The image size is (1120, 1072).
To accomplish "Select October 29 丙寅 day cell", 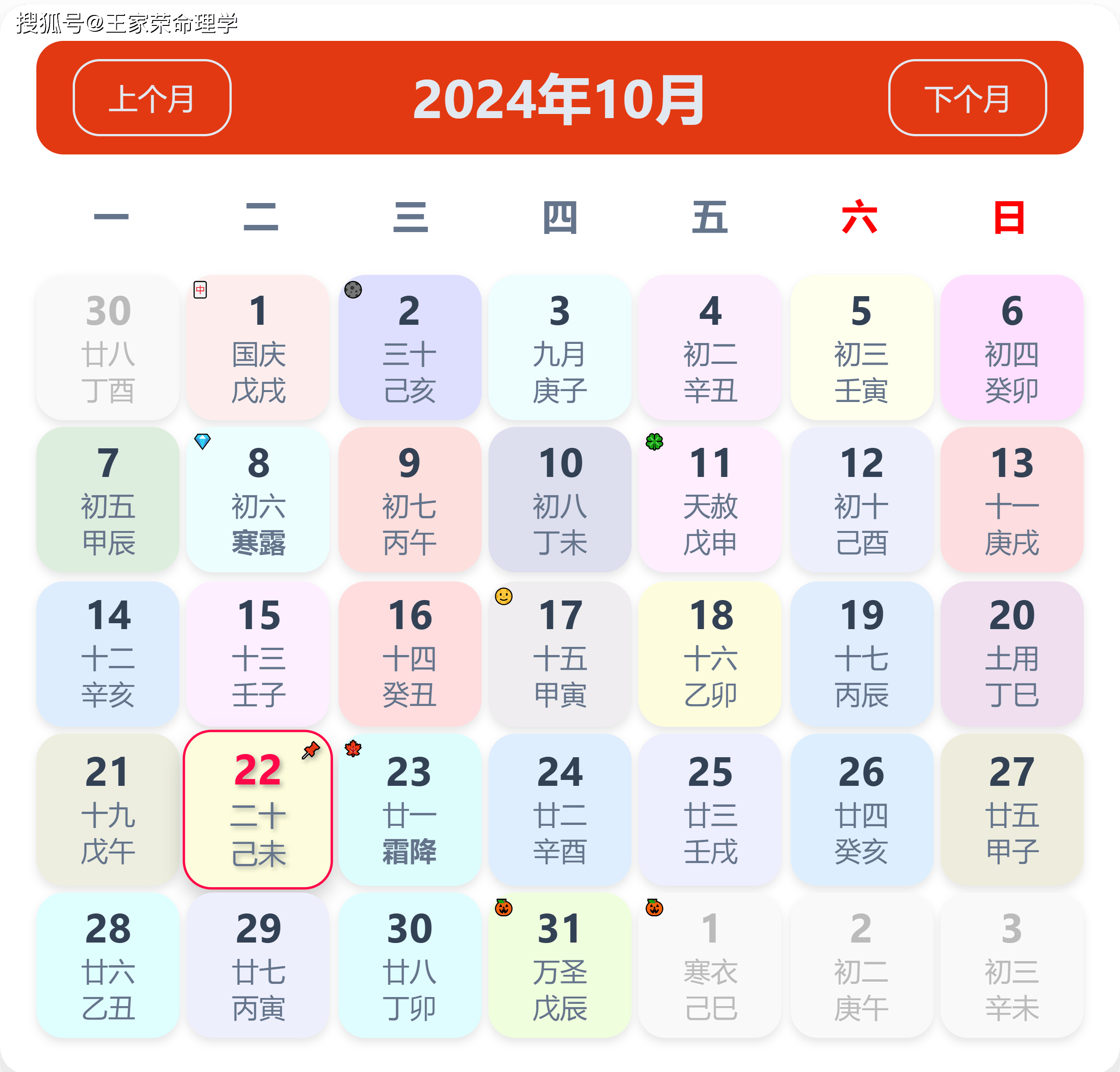I will click(x=258, y=966).
